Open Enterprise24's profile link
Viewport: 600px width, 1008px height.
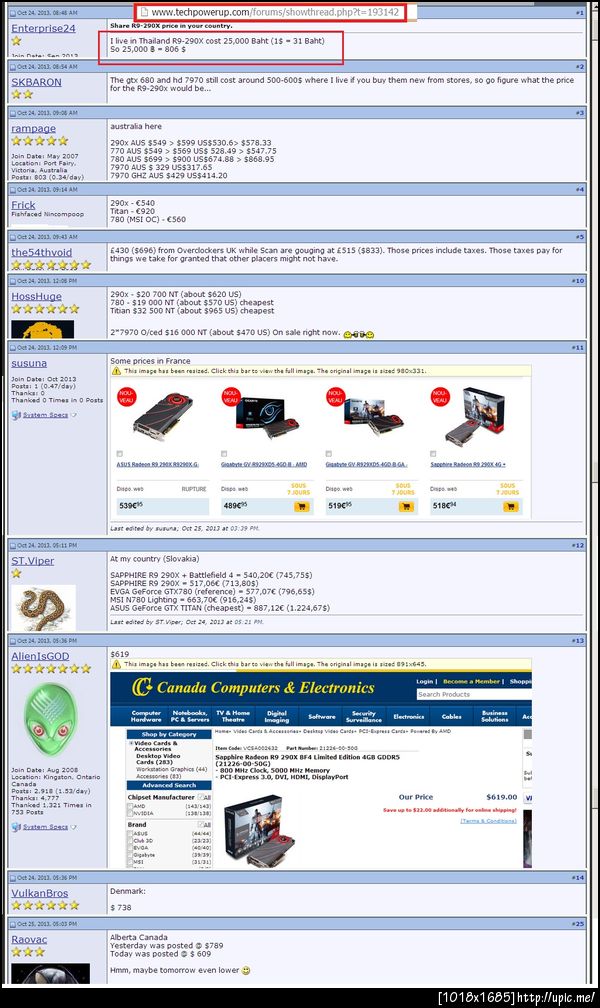tap(43, 28)
